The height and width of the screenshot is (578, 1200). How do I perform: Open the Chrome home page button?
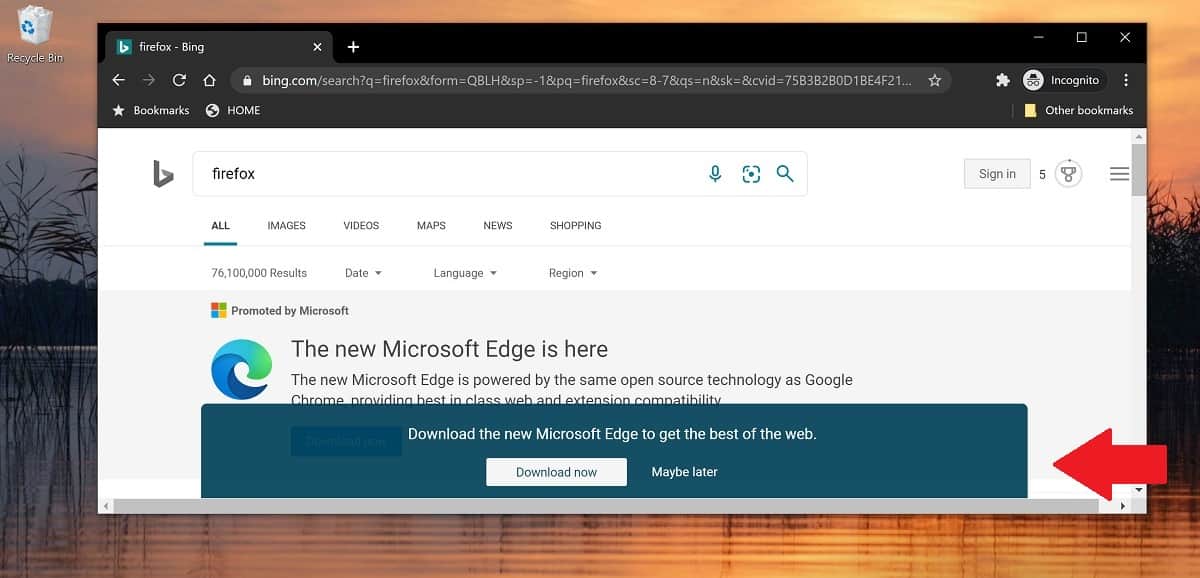(x=209, y=80)
